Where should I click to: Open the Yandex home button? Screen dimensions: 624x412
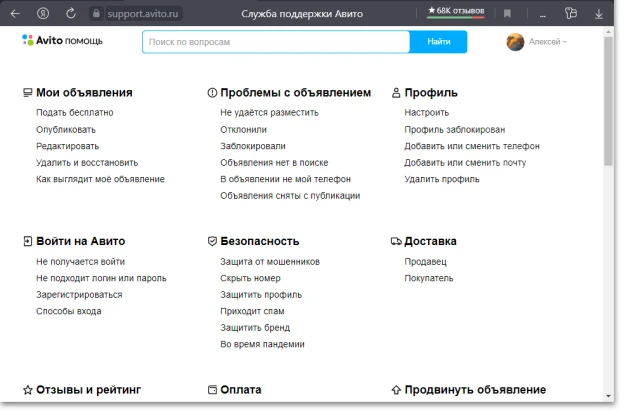[43, 14]
